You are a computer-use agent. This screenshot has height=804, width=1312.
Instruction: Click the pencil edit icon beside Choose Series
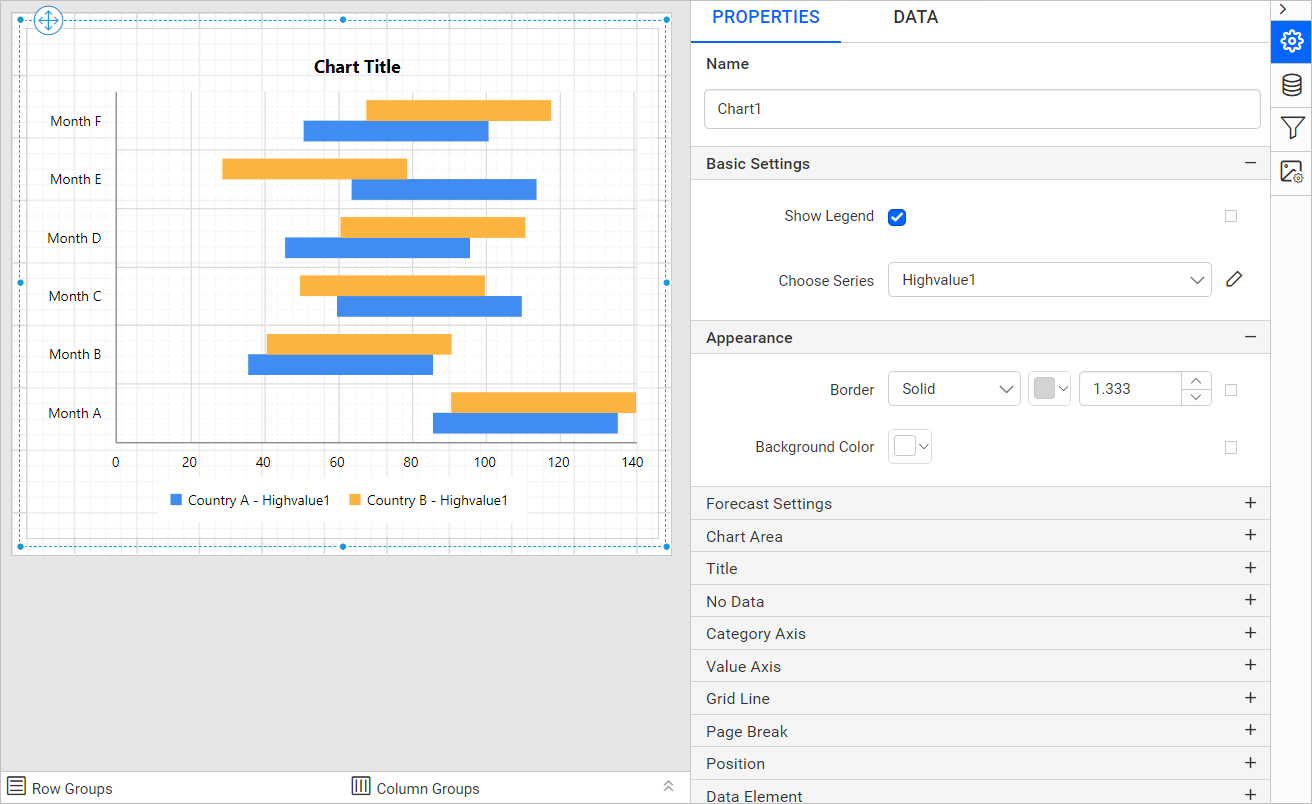1234,280
